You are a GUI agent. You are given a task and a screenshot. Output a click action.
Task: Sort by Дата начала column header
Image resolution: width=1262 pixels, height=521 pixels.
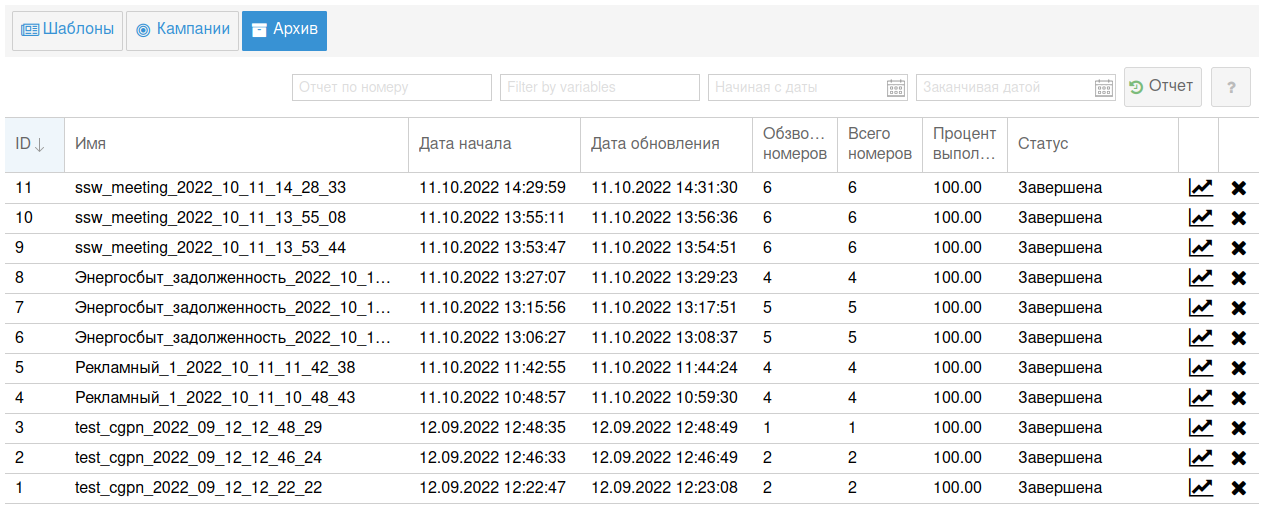[x=465, y=144]
